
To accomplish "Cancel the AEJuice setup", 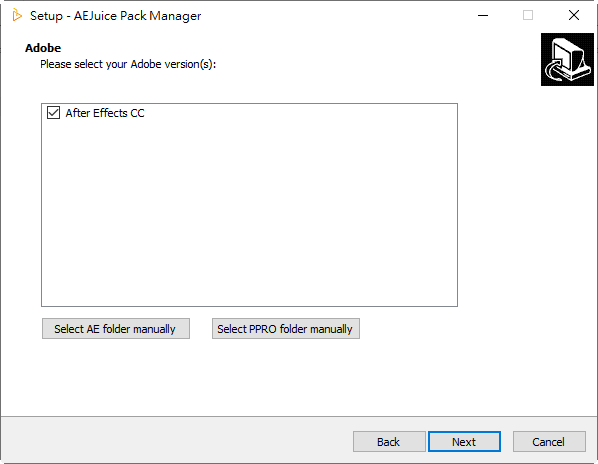I will coord(549,442).
